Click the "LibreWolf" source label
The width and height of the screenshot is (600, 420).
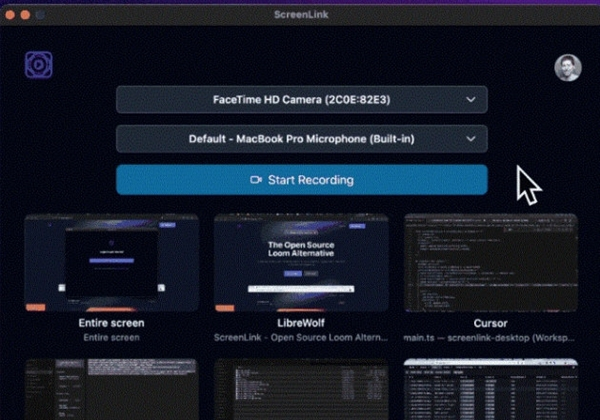click(301, 323)
